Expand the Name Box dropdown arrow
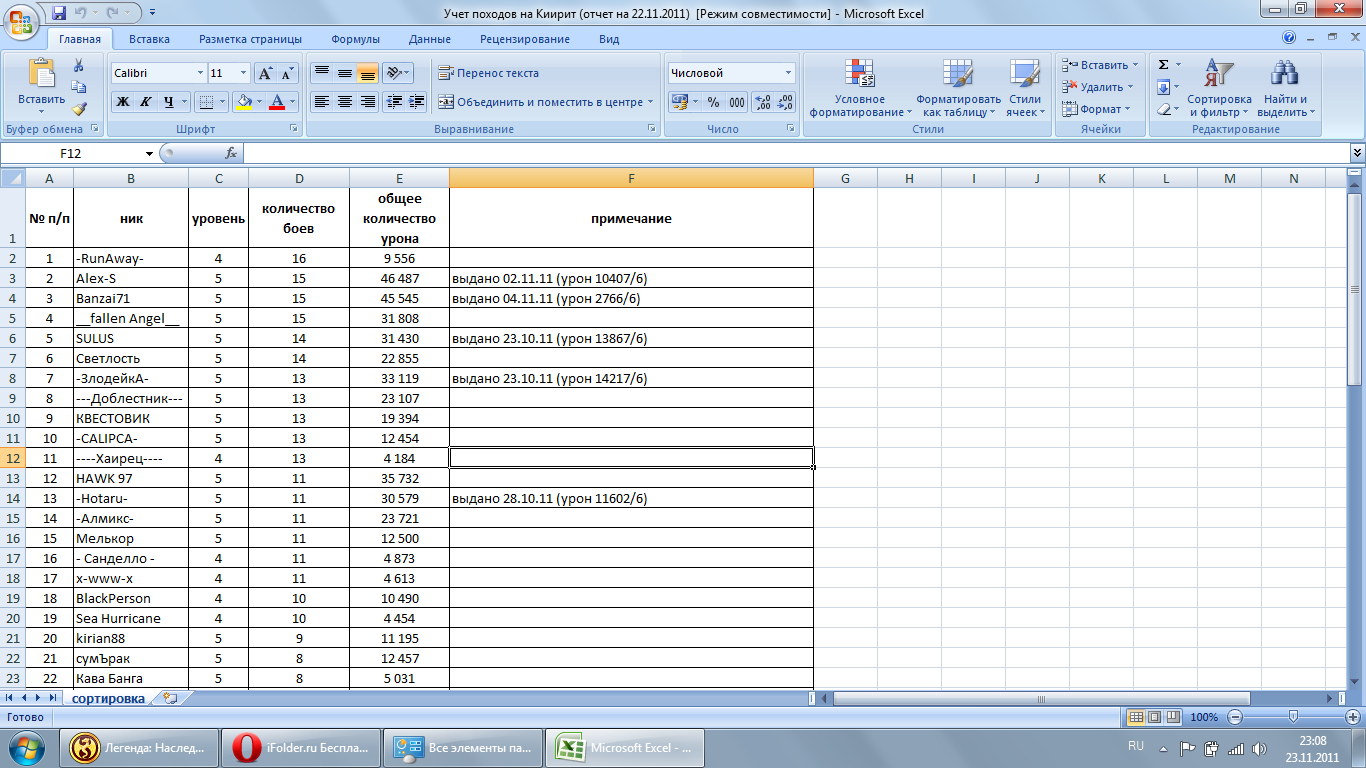This screenshot has width=1366, height=768. point(150,154)
